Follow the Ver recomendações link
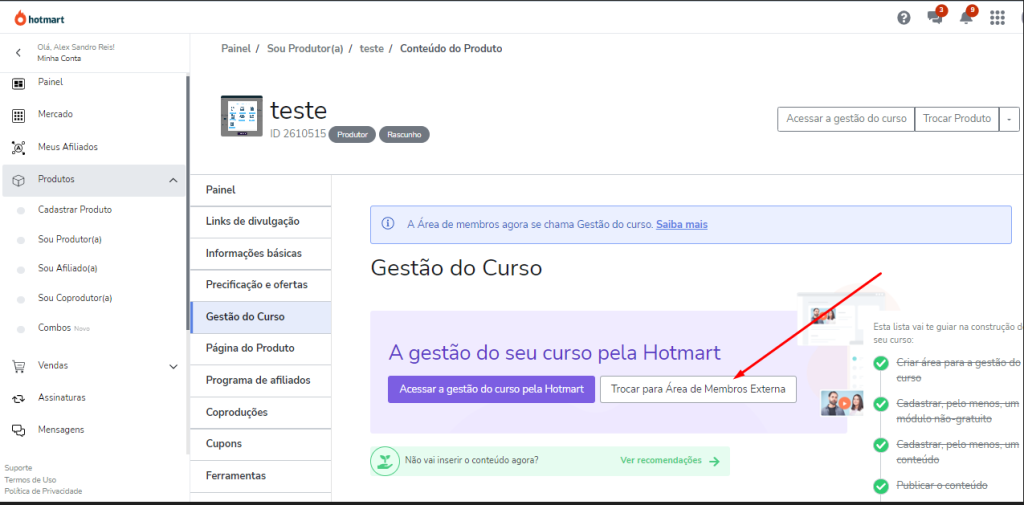The width and height of the screenshot is (1024, 505). (661, 461)
